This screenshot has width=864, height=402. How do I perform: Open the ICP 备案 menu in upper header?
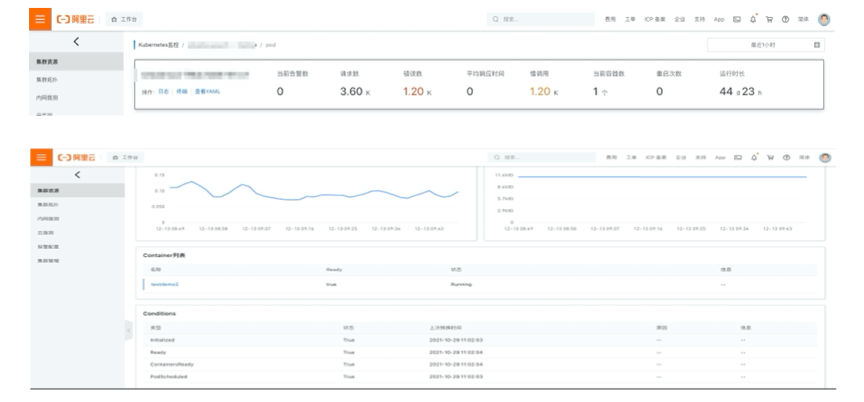(655, 19)
